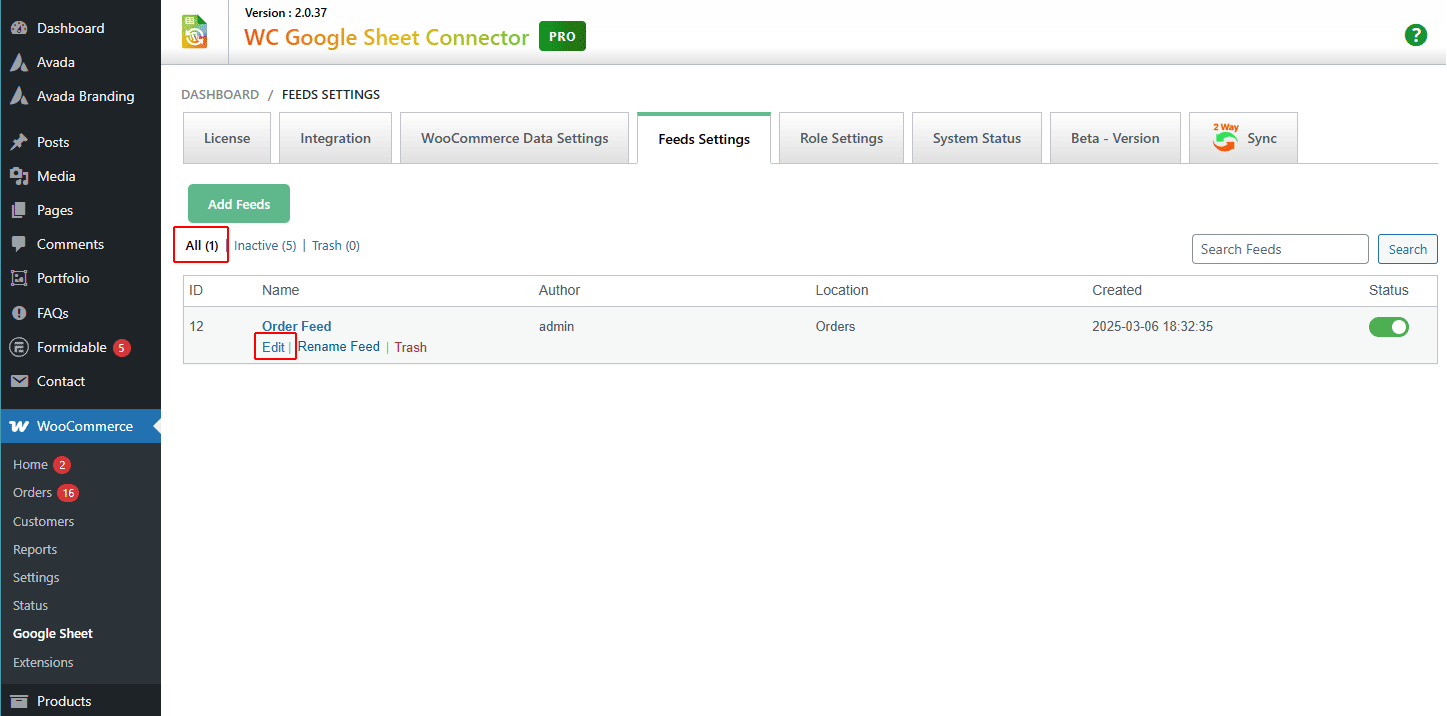Click the FAQs sidebar icon
1447x716 pixels.
point(18,312)
